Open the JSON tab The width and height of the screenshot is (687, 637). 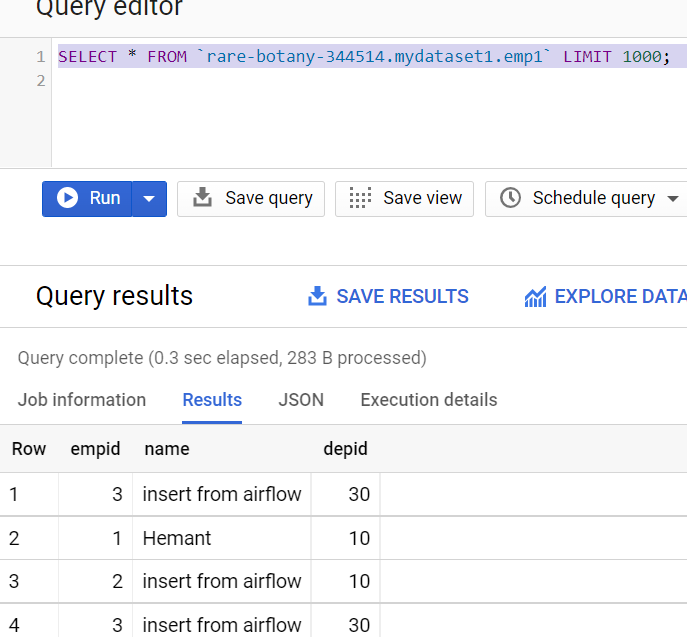click(x=301, y=400)
